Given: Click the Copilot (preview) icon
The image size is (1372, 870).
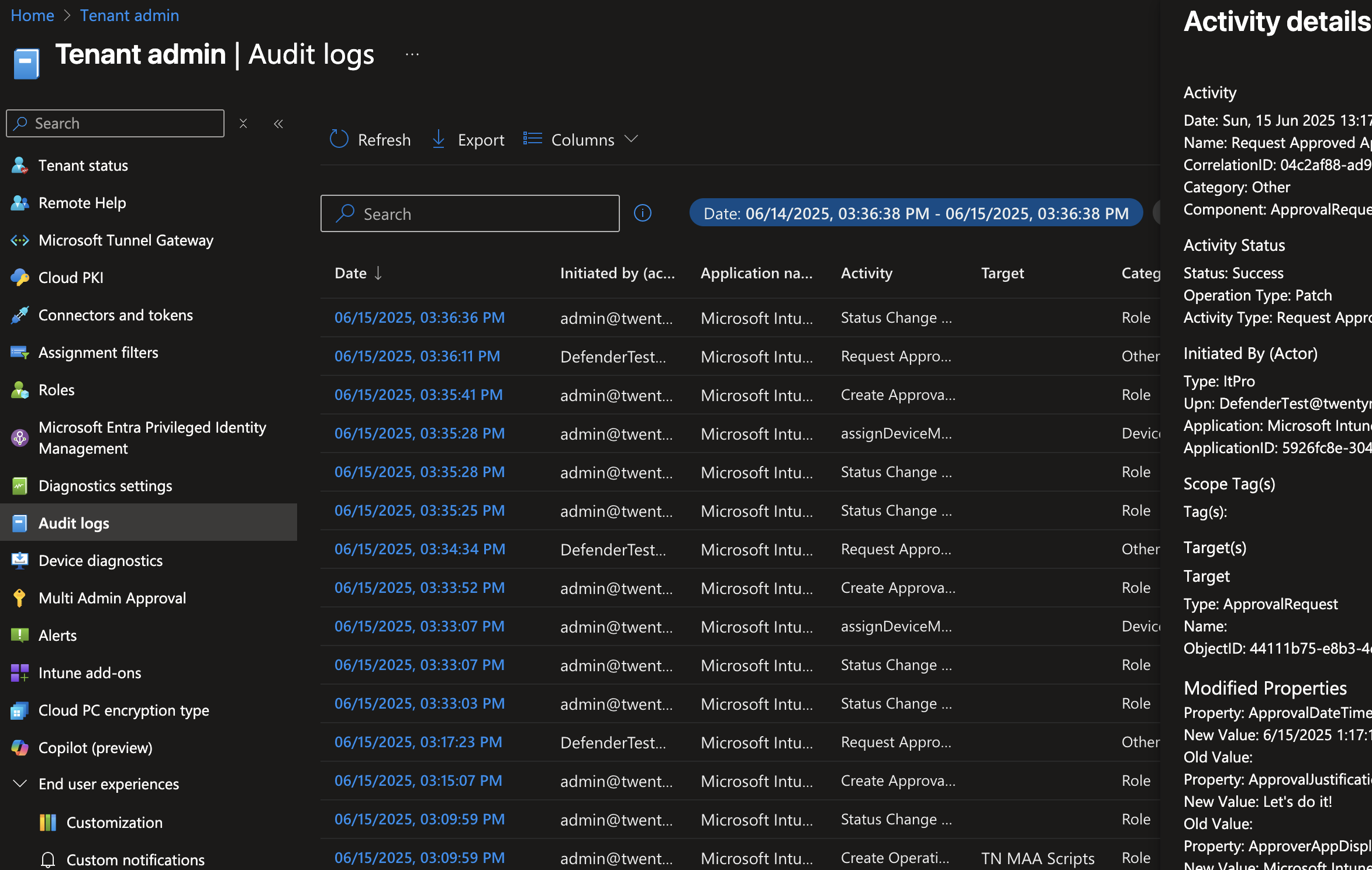Looking at the screenshot, I should (x=20, y=748).
